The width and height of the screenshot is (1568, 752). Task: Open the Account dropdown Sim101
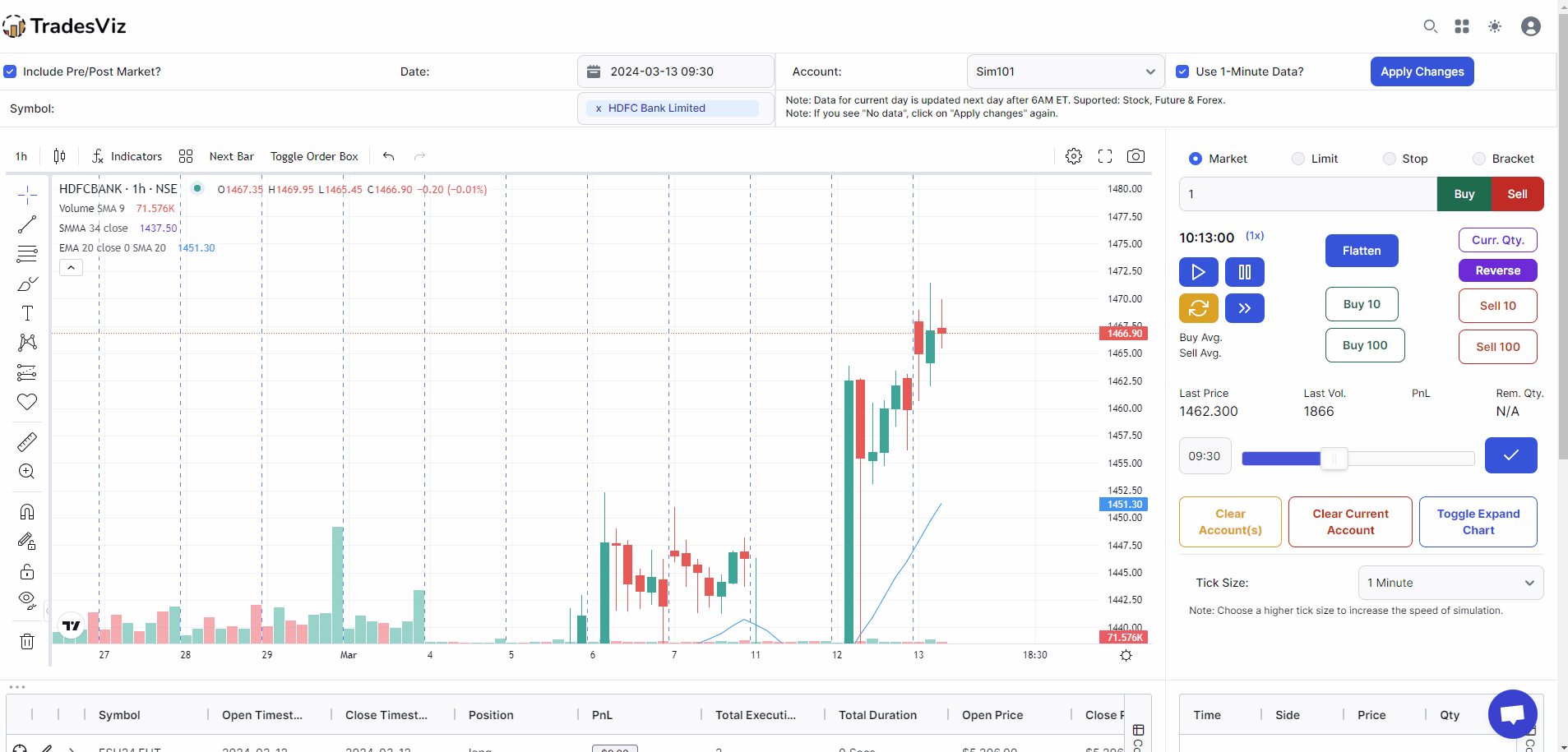click(1066, 72)
